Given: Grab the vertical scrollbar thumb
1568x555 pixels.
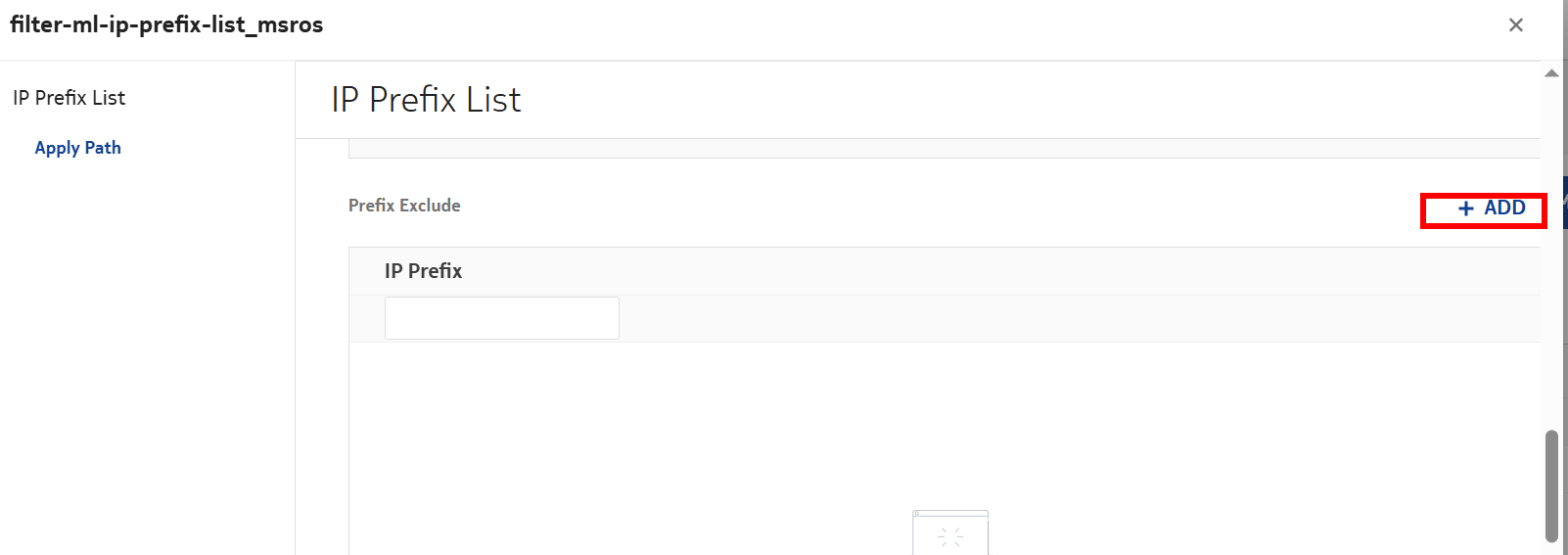Looking at the screenshot, I should [1551, 485].
